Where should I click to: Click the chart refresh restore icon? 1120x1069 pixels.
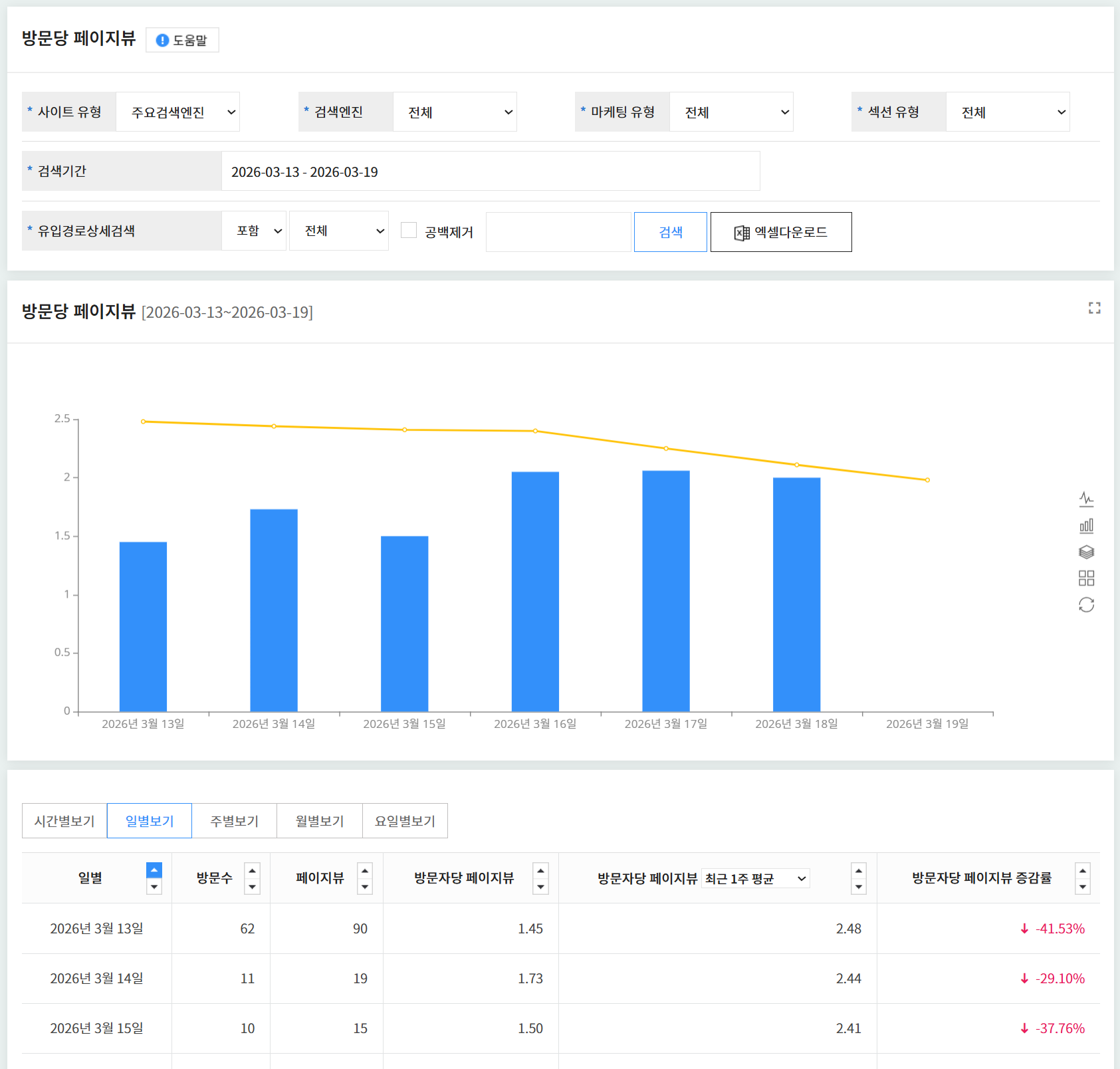[1086, 605]
